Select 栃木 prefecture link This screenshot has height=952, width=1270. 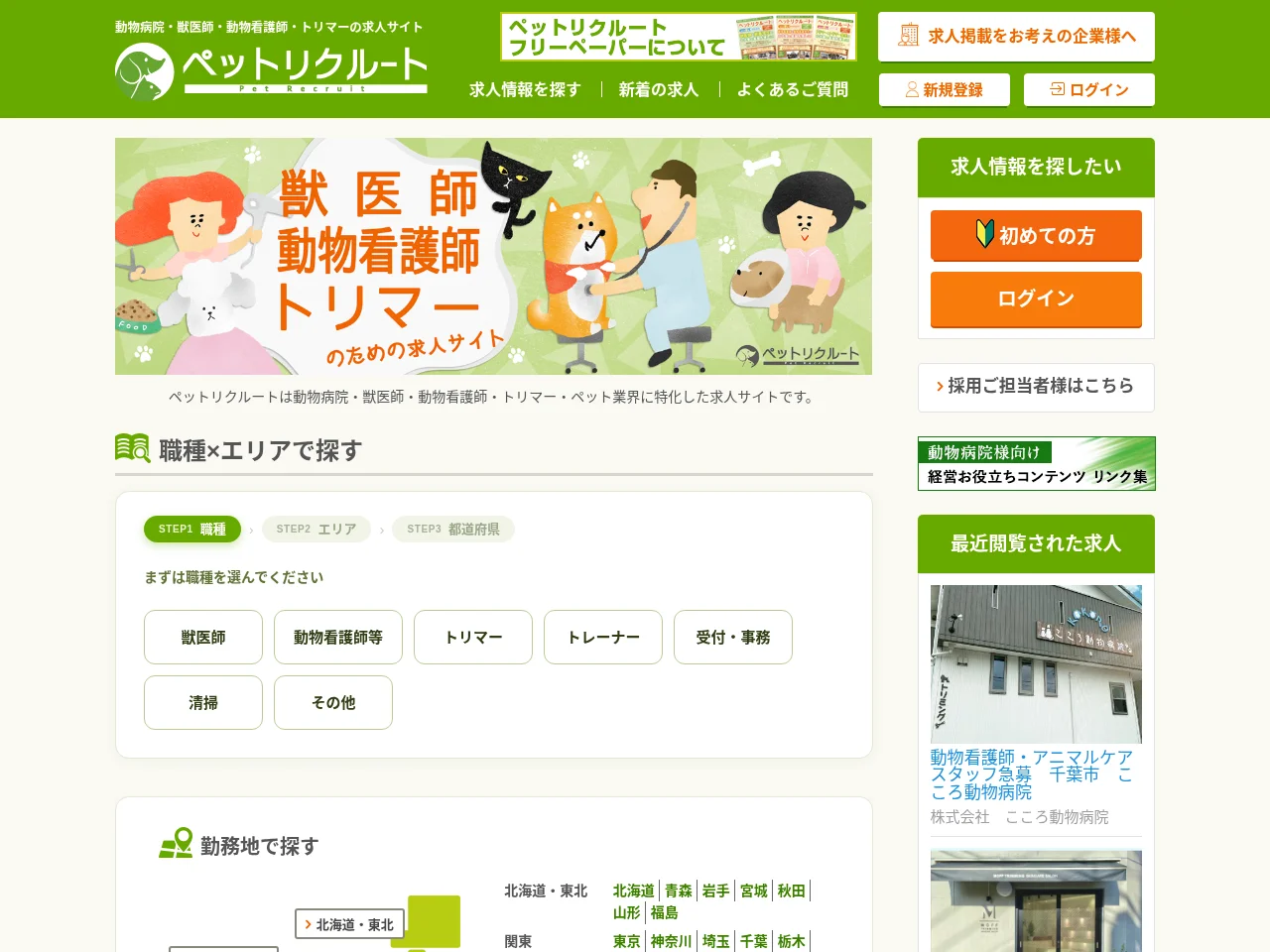coord(792,941)
